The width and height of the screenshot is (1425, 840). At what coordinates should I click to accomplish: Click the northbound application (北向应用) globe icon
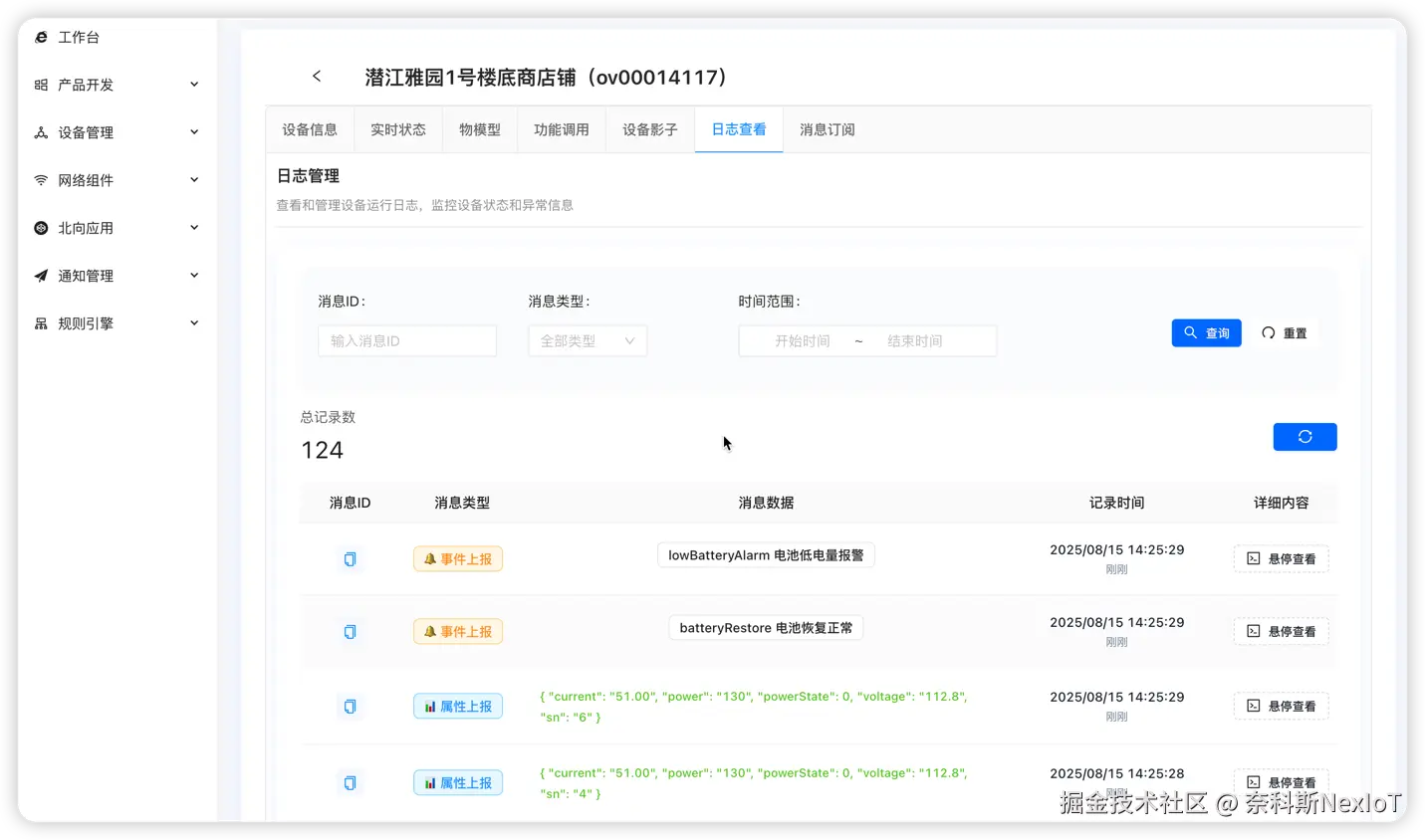point(40,228)
